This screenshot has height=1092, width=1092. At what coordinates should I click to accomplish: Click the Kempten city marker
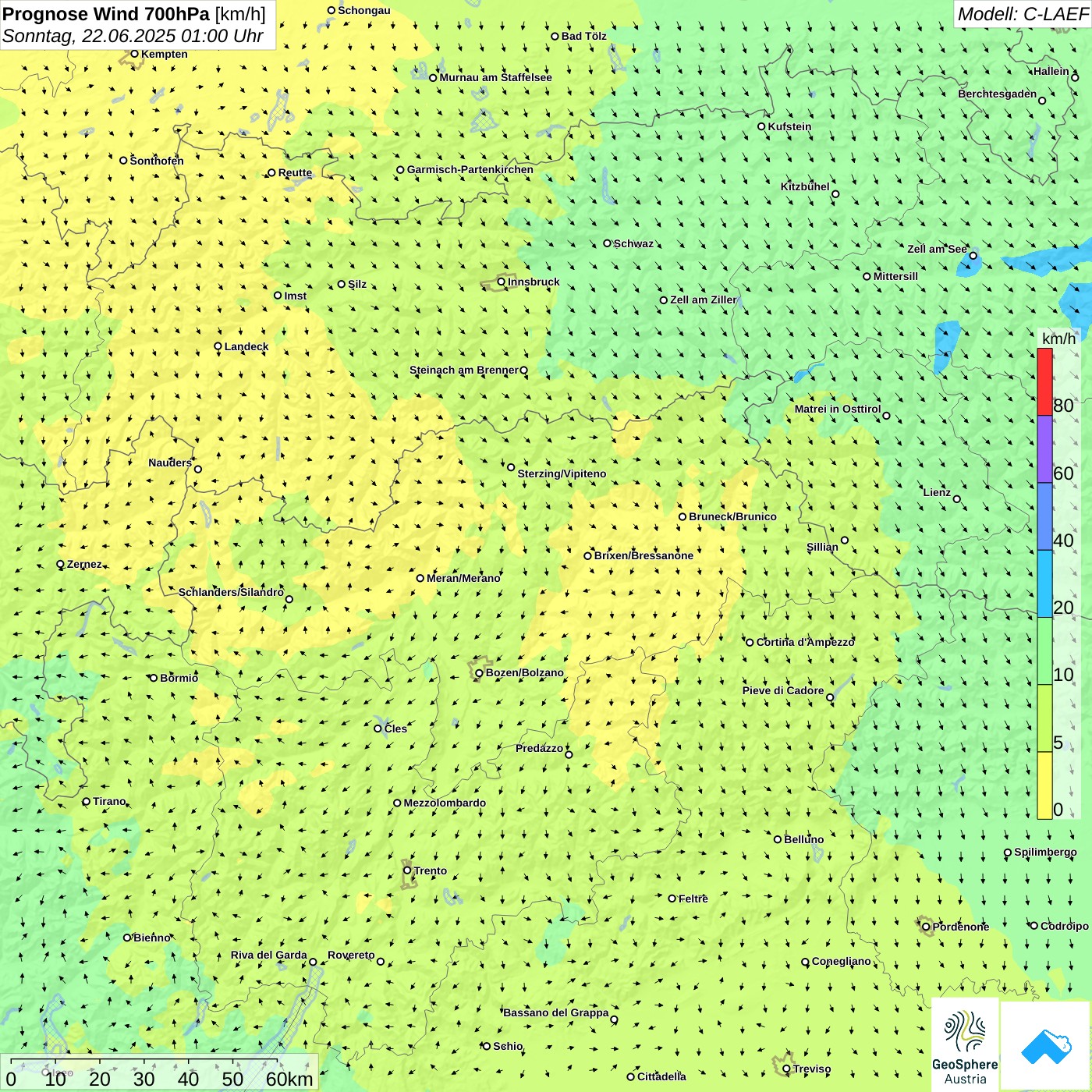tap(134, 54)
